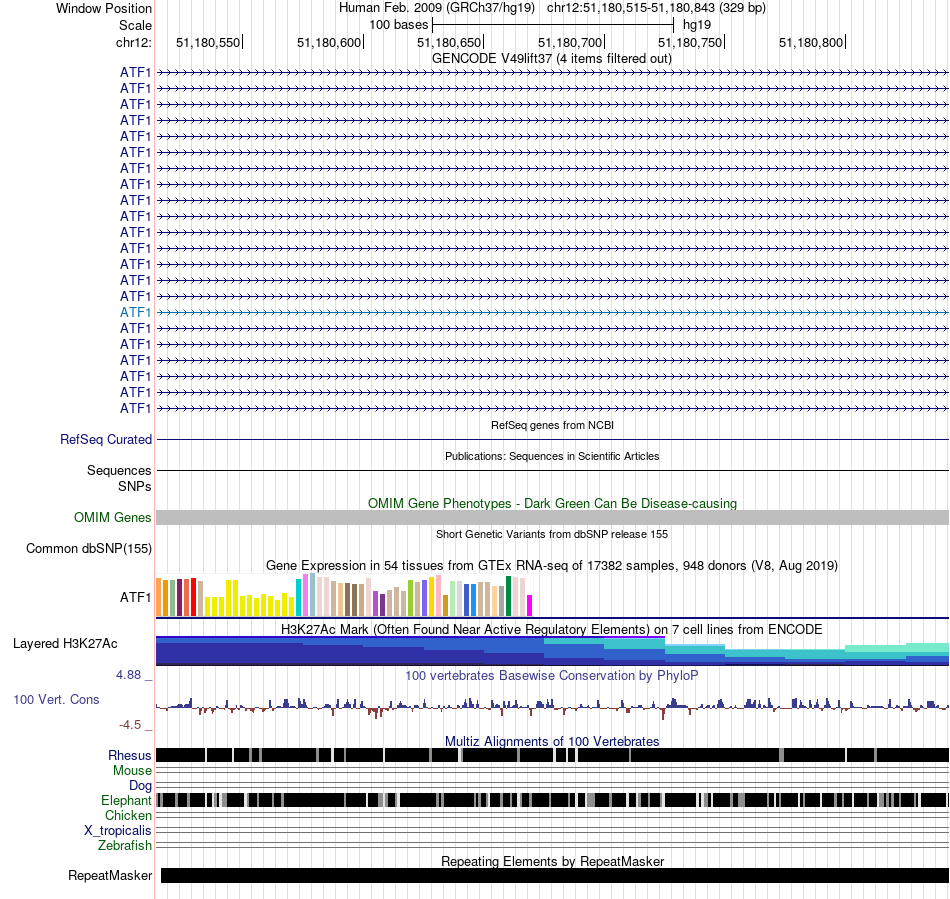Click the X_tropicalis species label
The image size is (950, 899).
pos(118,831)
